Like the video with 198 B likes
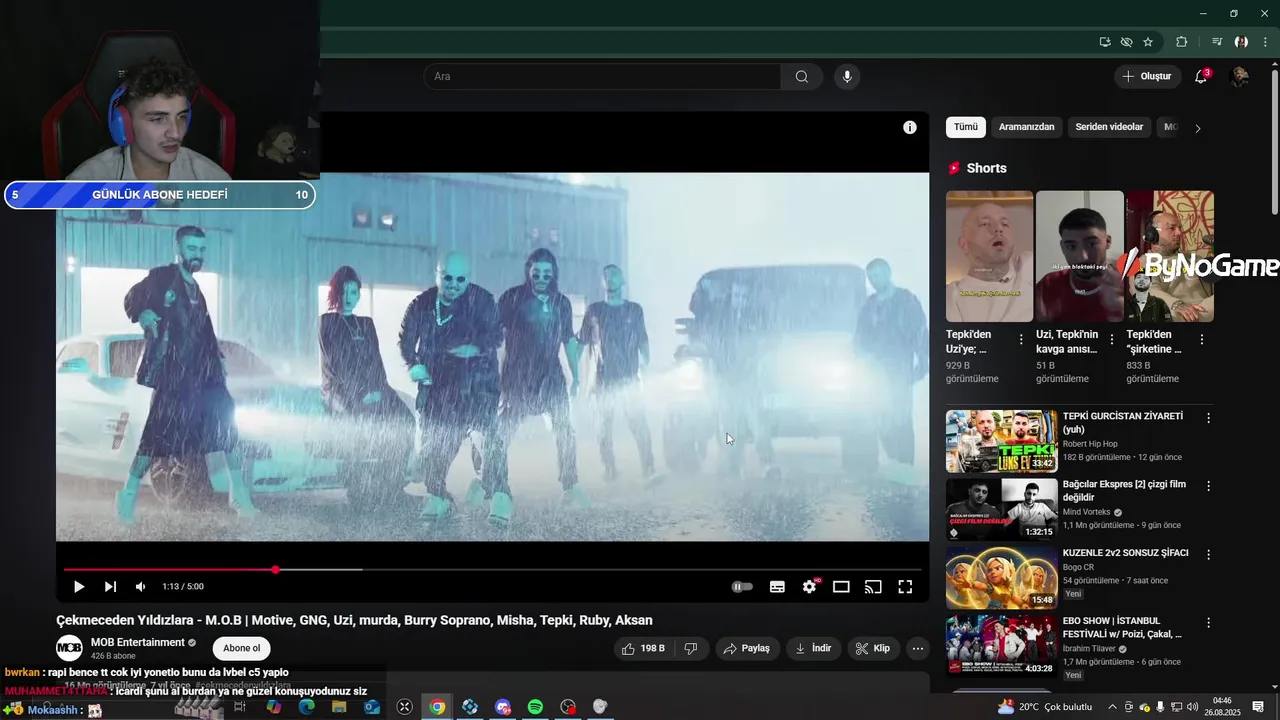Viewport: 1280px width, 720px height. (x=642, y=649)
